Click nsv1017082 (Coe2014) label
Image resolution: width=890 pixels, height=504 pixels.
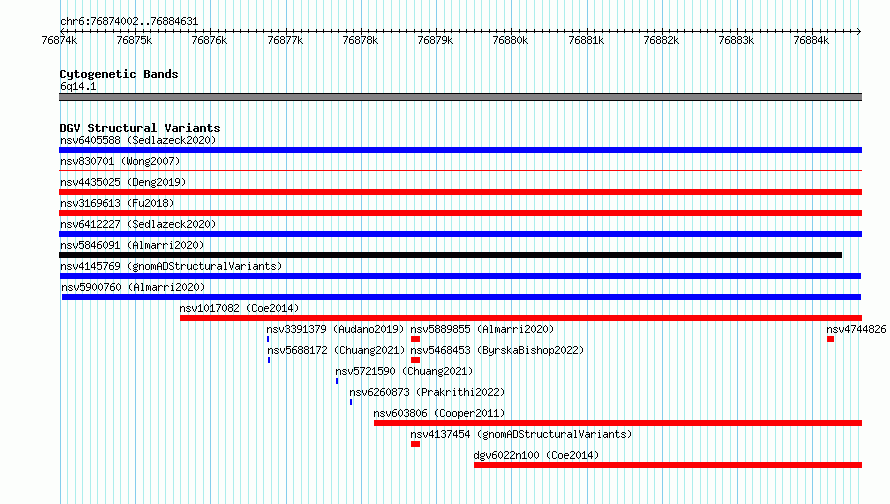pyautogui.click(x=240, y=308)
